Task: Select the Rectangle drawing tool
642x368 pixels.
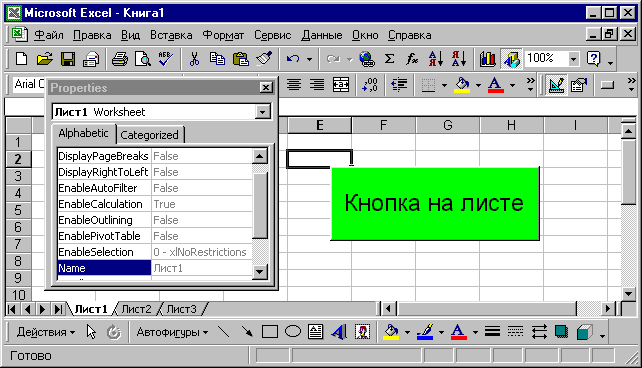Action: (x=269, y=332)
